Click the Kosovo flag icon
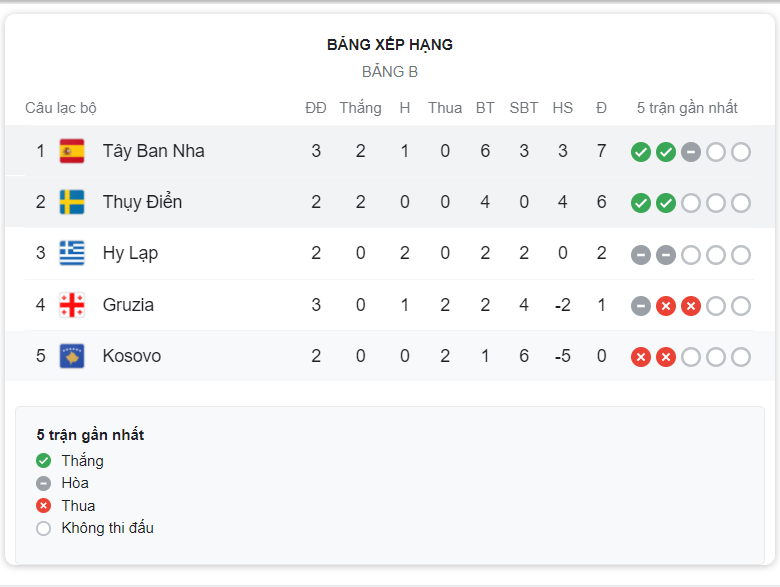The image size is (780, 587). coord(72,356)
